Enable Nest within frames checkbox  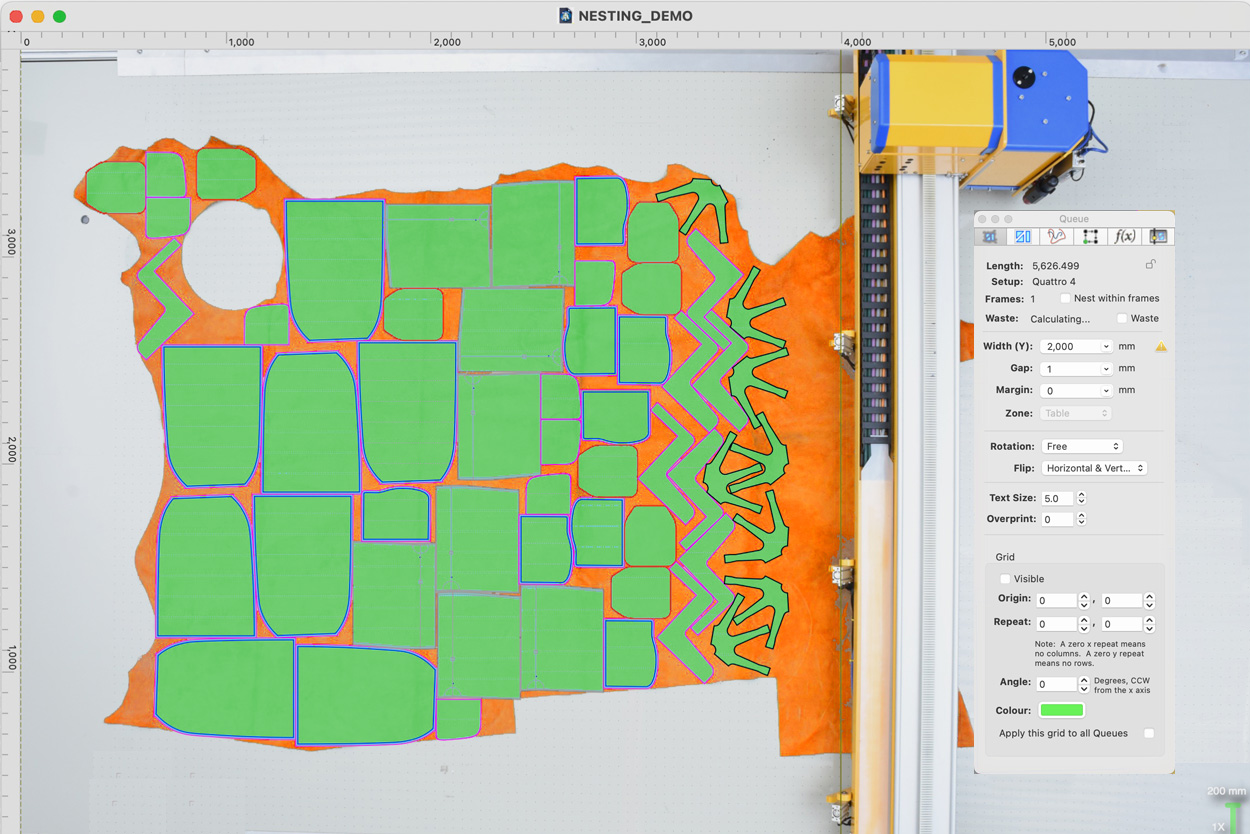(x=1065, y=298)
